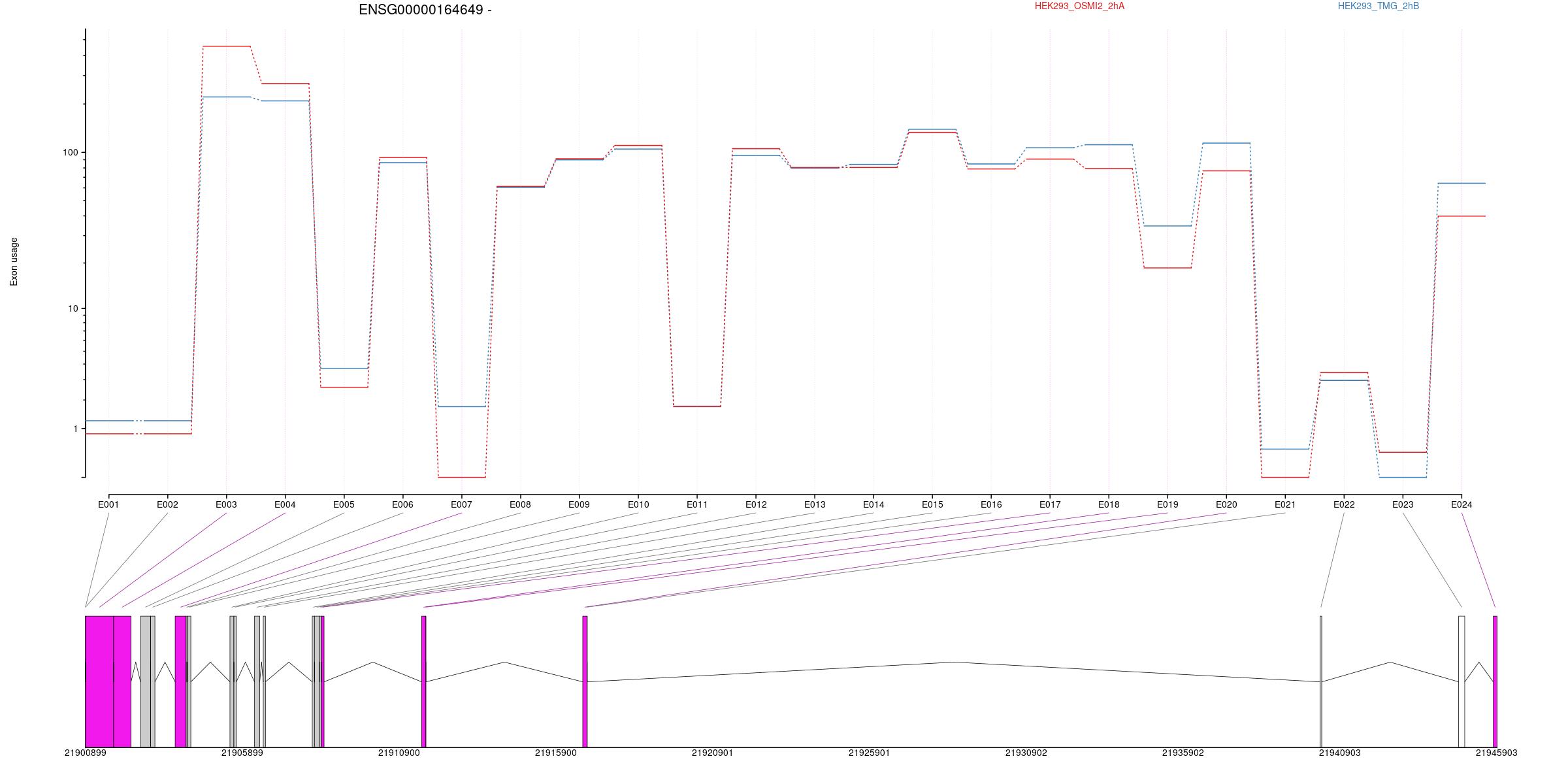Click genomic coordinate 21915900

click(555, 753)
